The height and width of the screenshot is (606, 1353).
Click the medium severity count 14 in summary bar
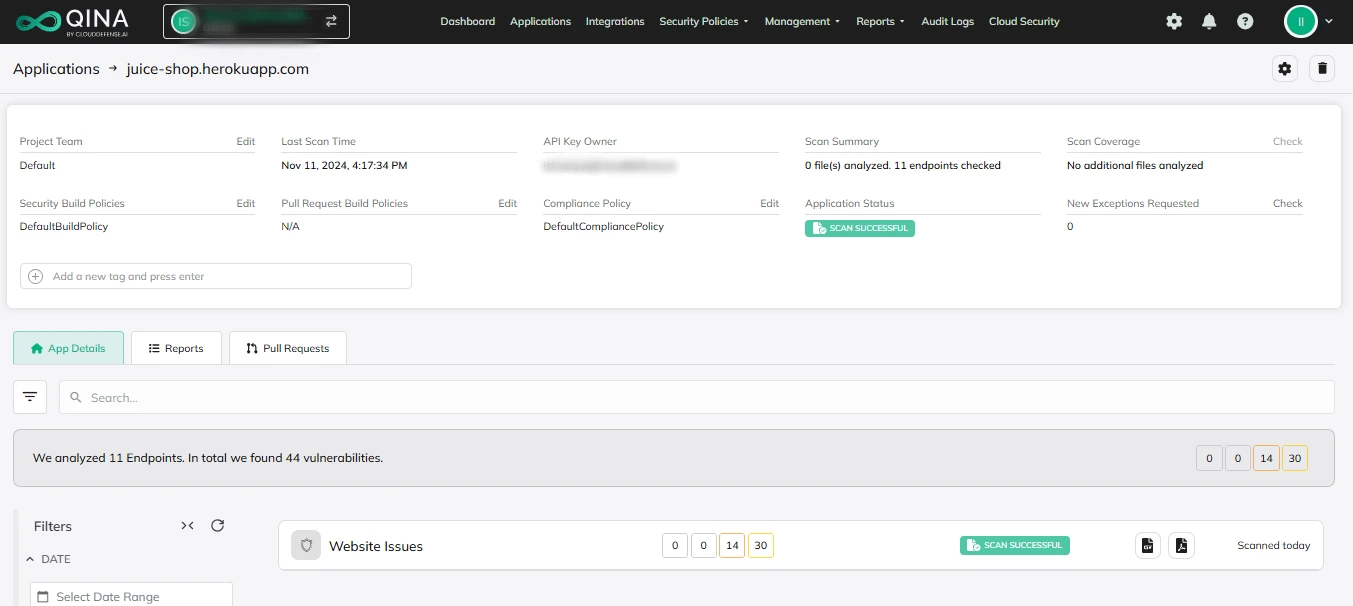[x=1266, y=459]
